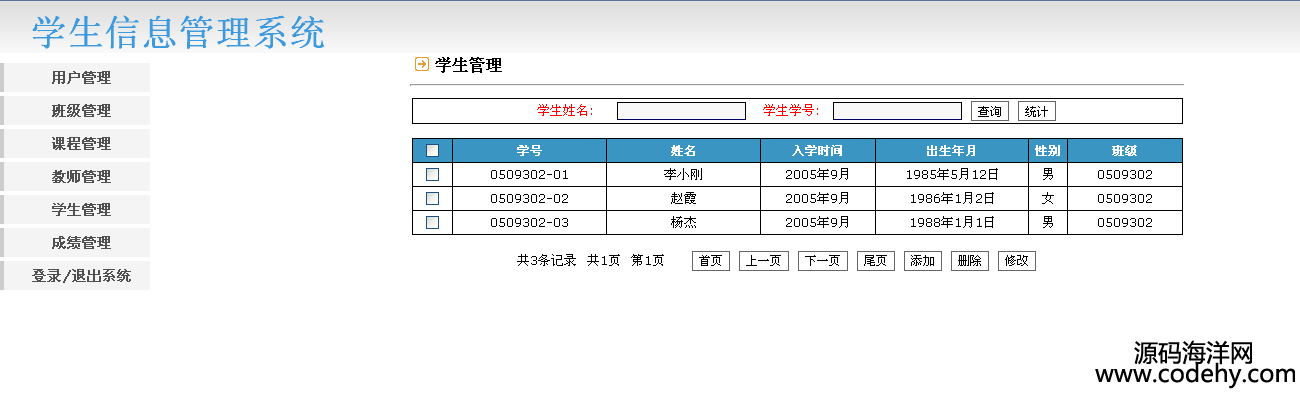1300x394 pixels.
Task: Click the 出生年月 column header
Action: pyautogui.click(x=952, y=151)
